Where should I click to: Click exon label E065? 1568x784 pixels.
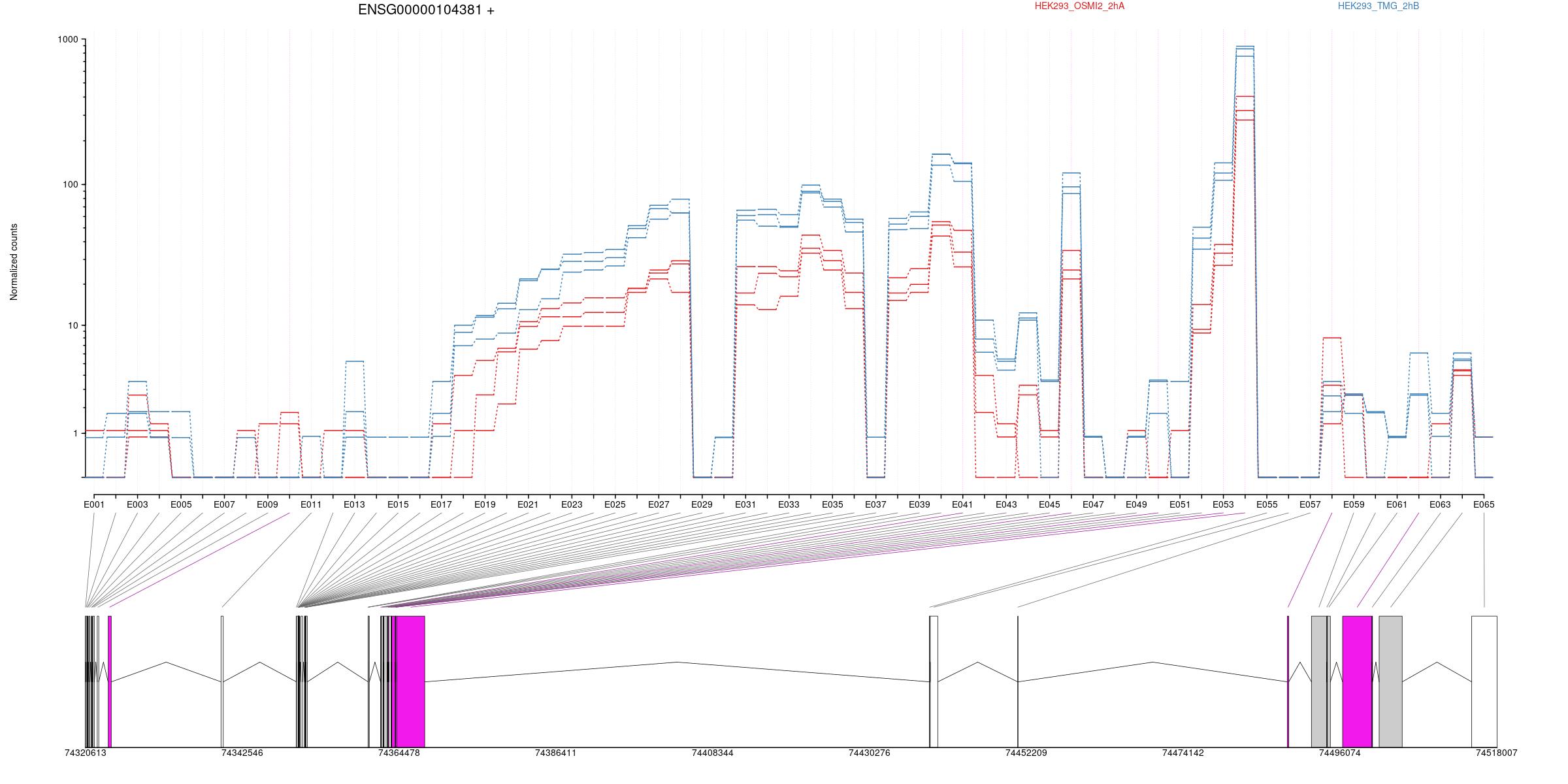point(1484,504)
